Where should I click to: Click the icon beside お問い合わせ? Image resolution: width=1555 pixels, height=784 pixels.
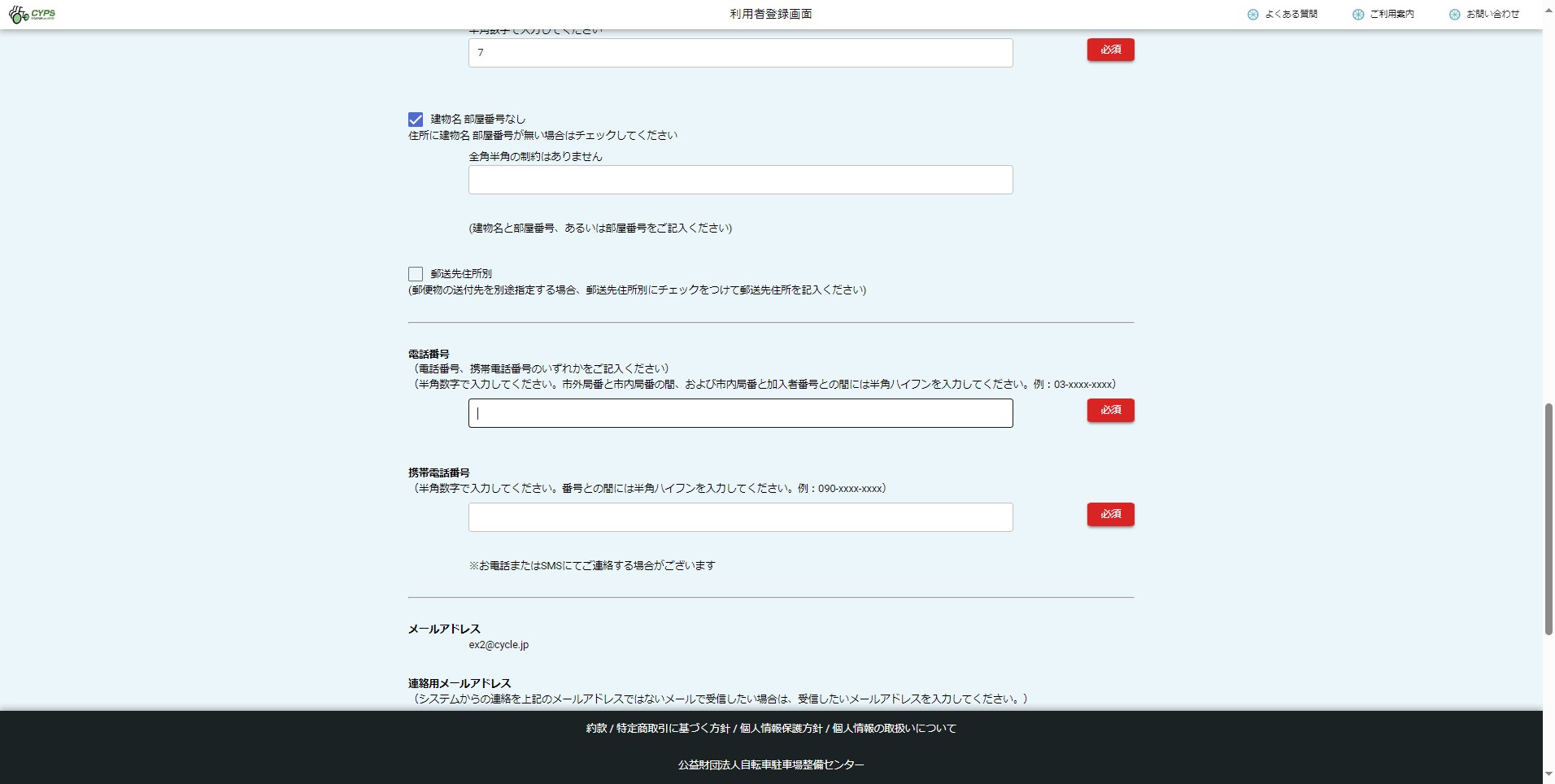pos(1454,15)
